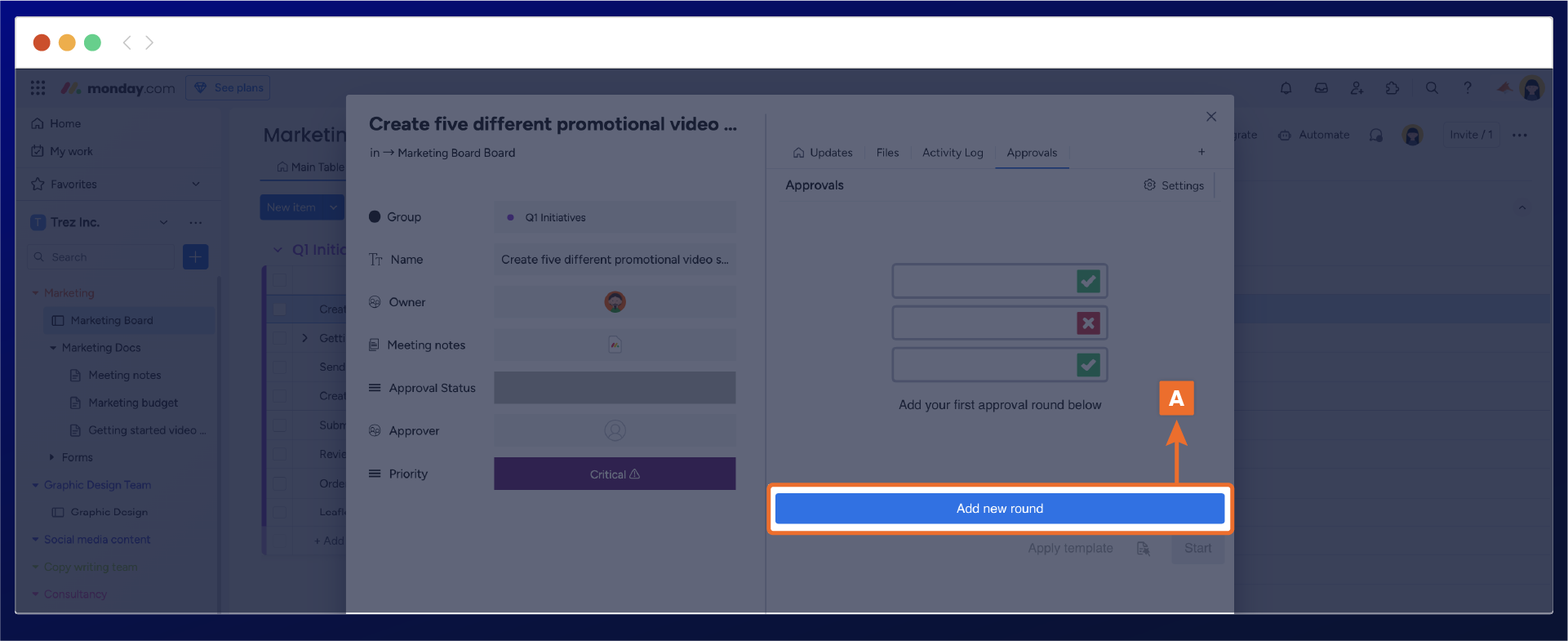Screen dimensions: 1568x641
Task: Click the Approvals Settings gear
Action: 1174,185
